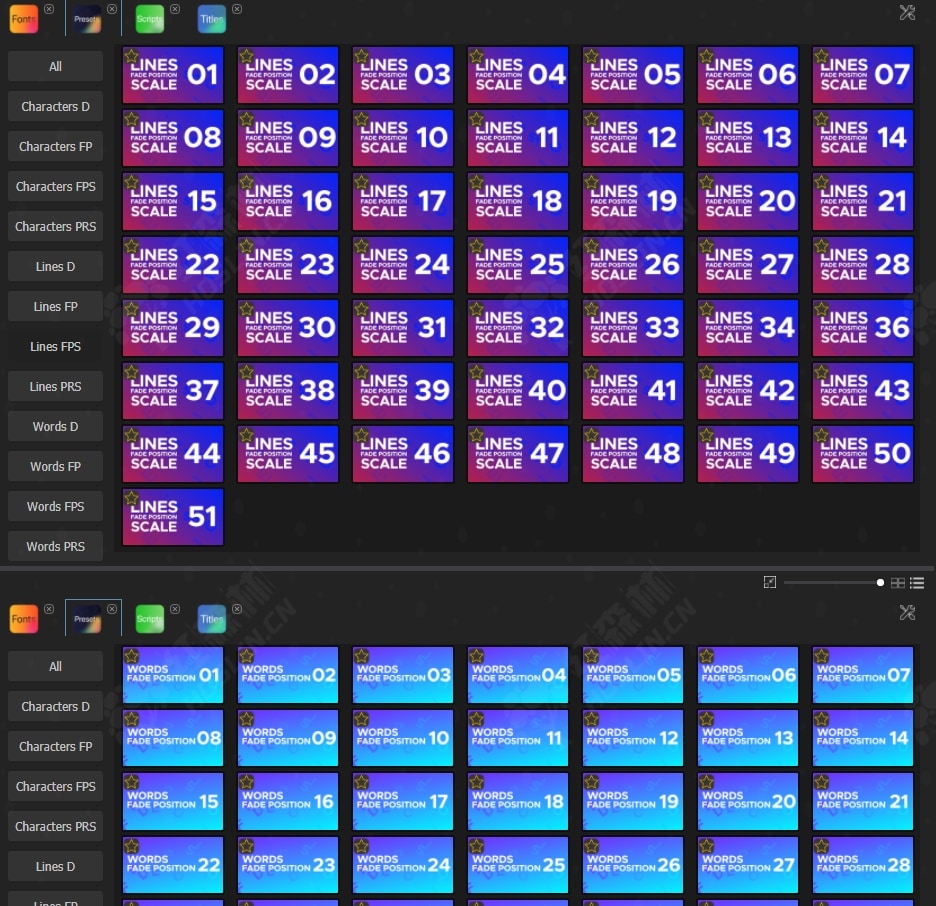The image size is (936, 906).
Task: Apply Words Fade Position 20 thumbnail
Action: click(747, 801)
